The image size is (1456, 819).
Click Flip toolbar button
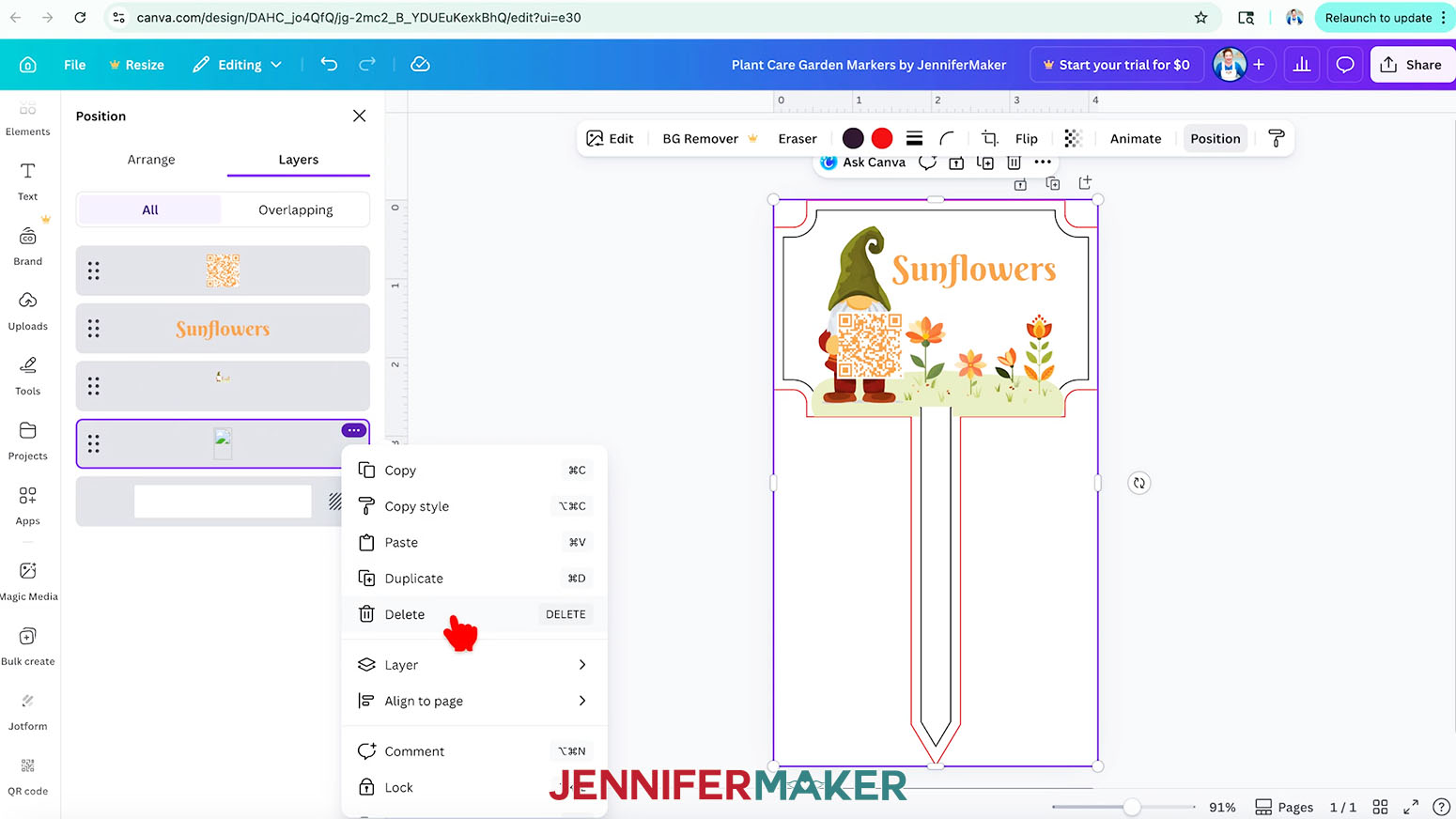pyautogui.click(x=1027, y=138)
